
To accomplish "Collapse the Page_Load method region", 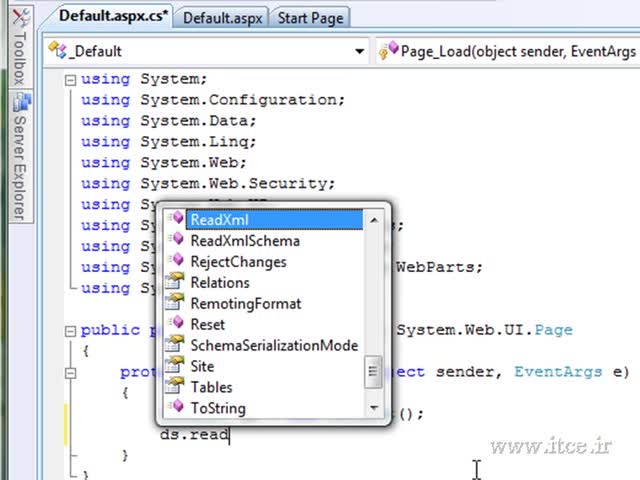I will [x=70, y=373].
